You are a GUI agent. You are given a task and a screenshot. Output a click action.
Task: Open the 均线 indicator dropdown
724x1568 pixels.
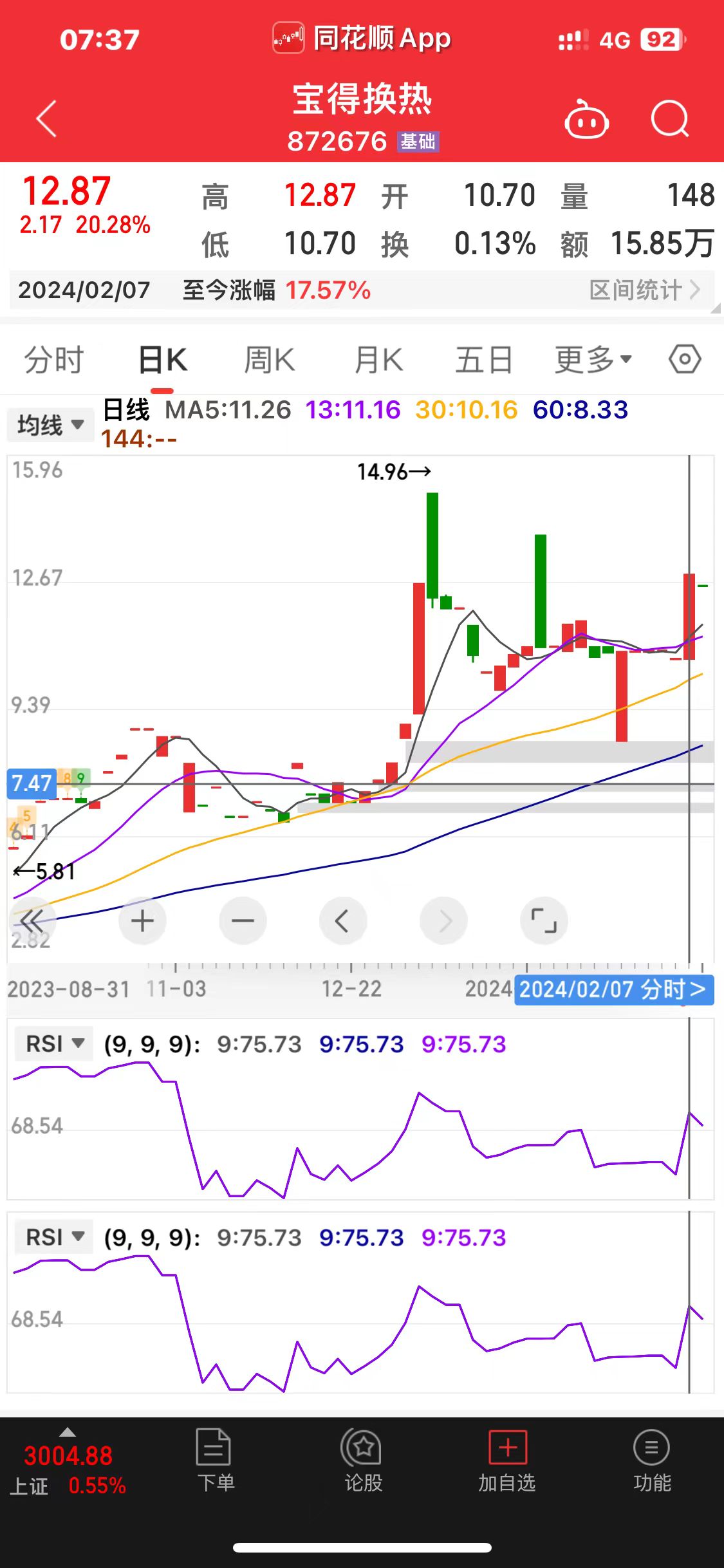tap(50, 425)
